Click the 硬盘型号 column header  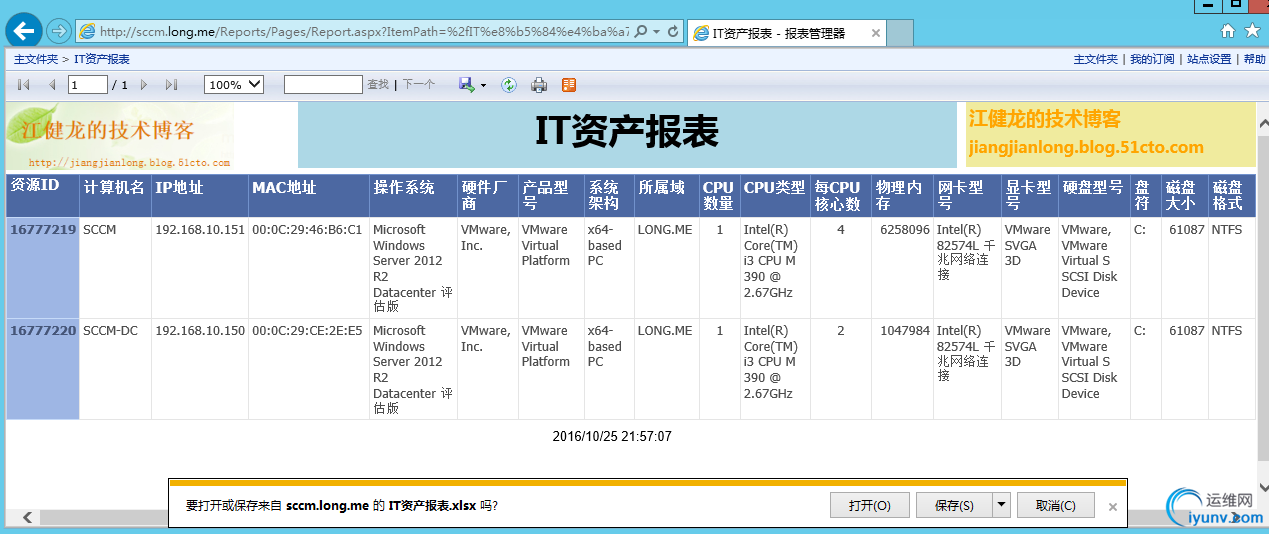[x=1094, y=195]
